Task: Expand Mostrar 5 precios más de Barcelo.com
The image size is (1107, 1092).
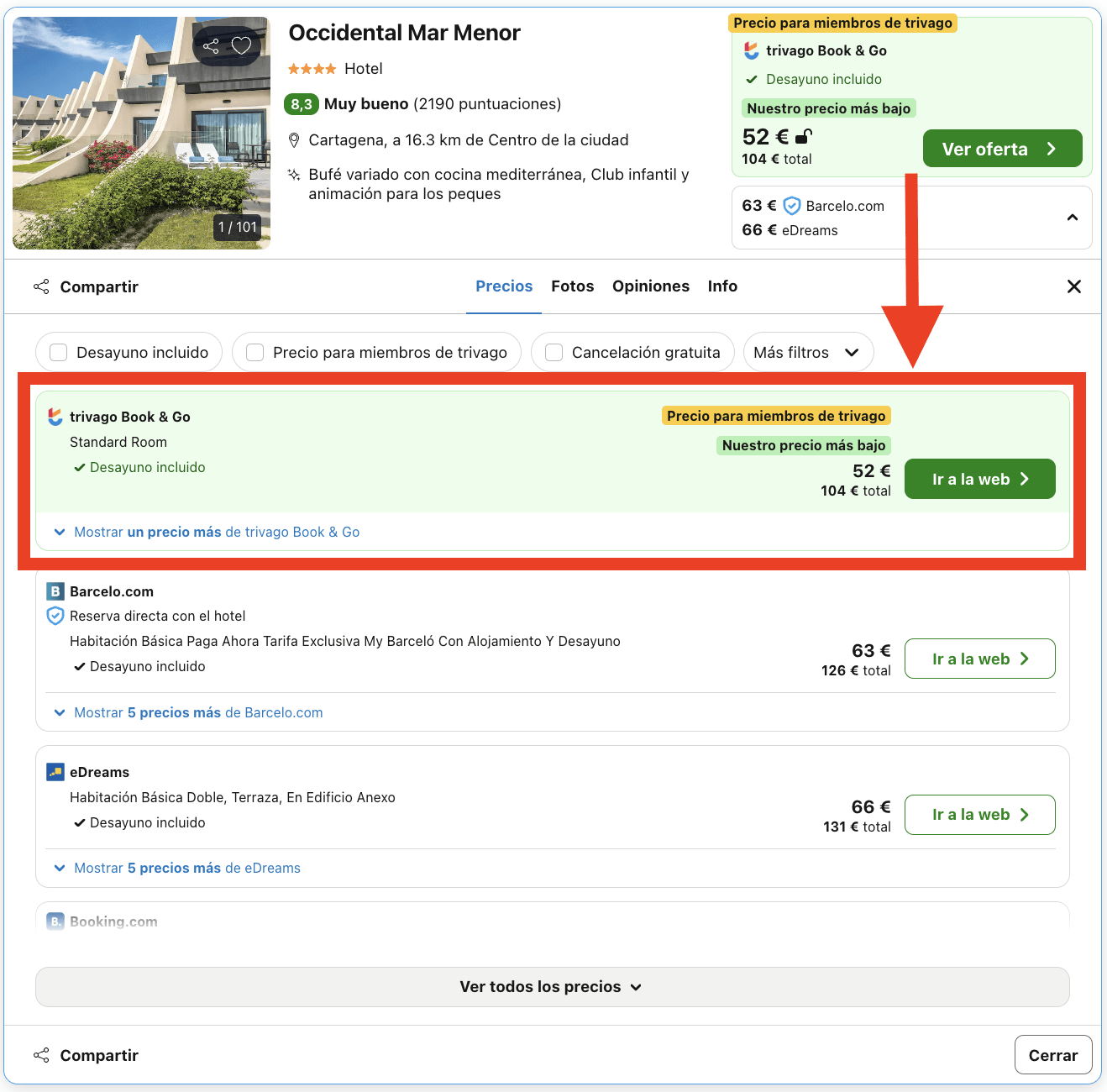Action: click(x=188, y=712)
